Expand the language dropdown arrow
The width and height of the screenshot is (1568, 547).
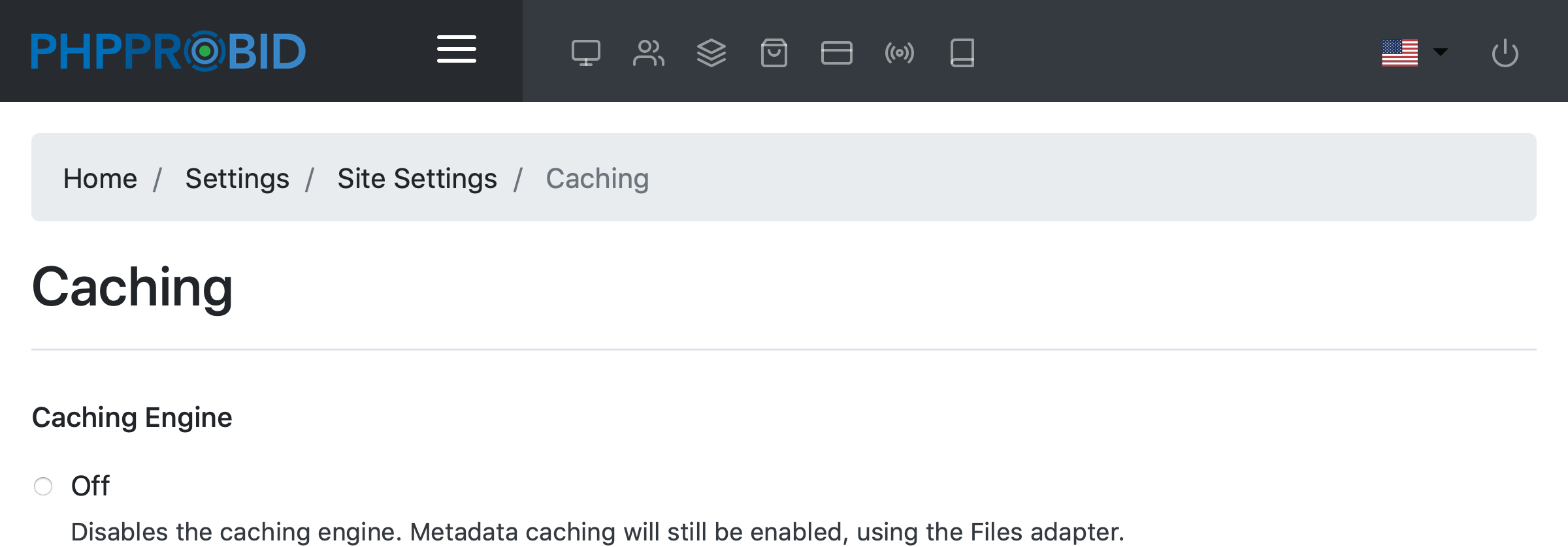click(x=1440, y=52)
